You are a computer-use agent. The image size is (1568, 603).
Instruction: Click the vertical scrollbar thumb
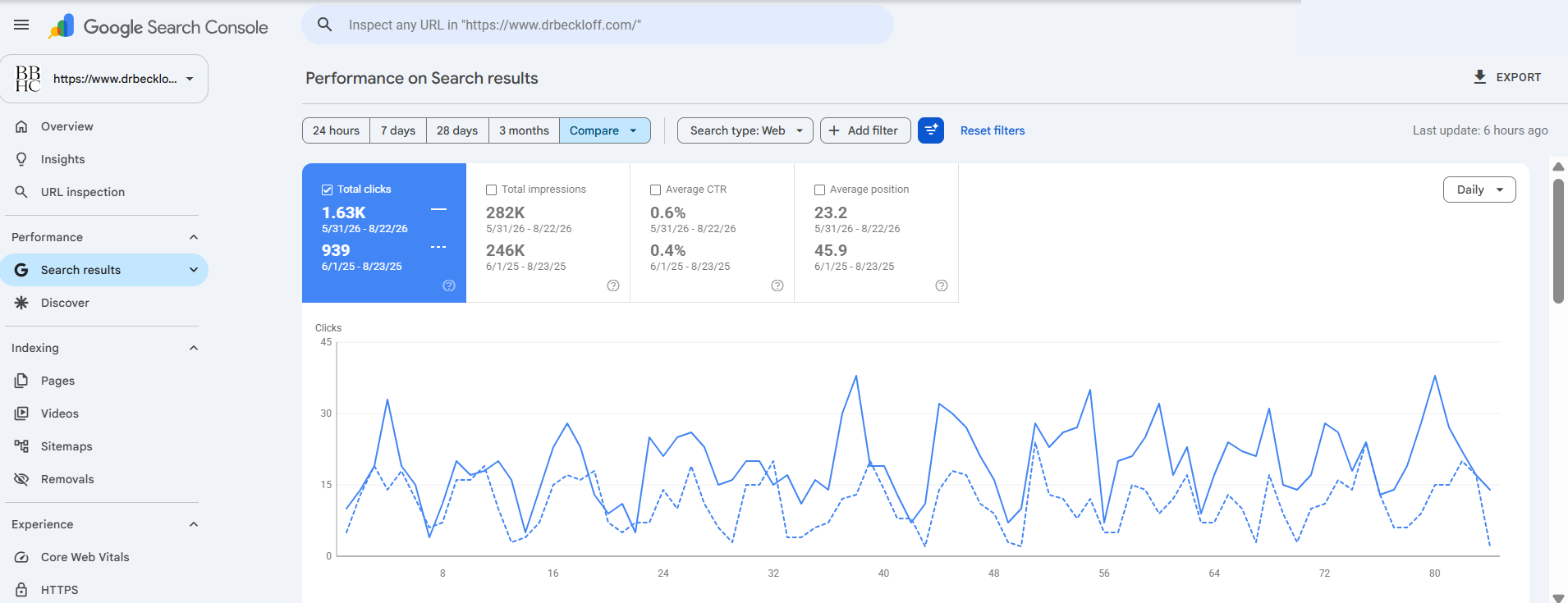[1558, 241]
